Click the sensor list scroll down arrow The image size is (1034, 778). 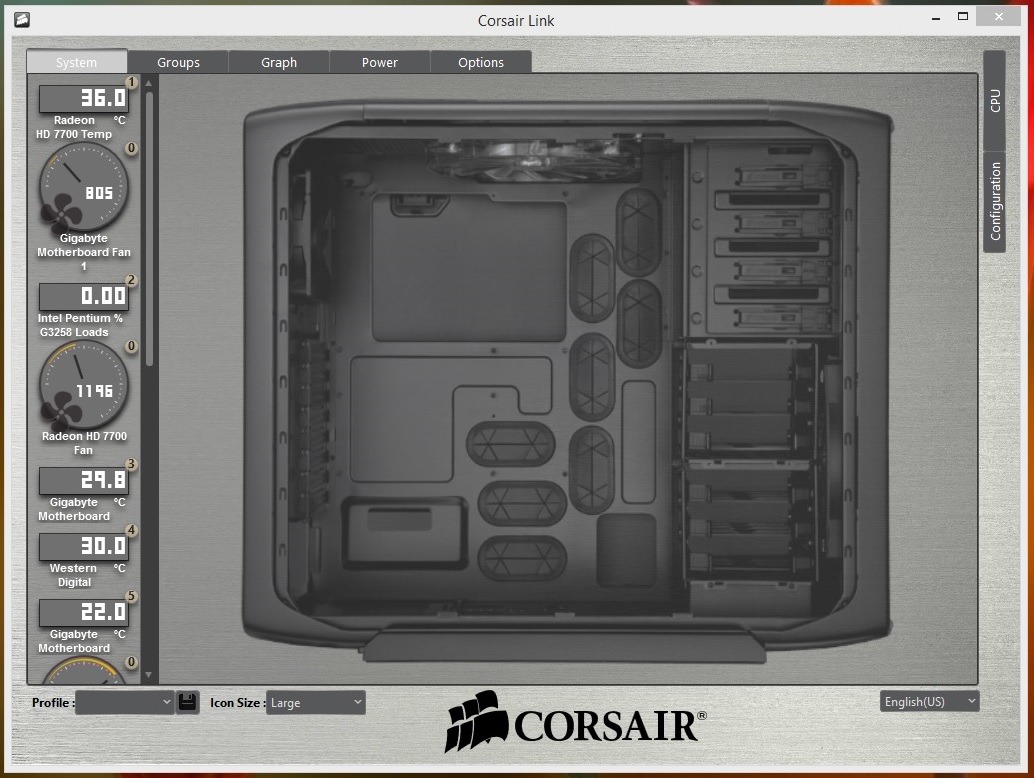point(150,676)
